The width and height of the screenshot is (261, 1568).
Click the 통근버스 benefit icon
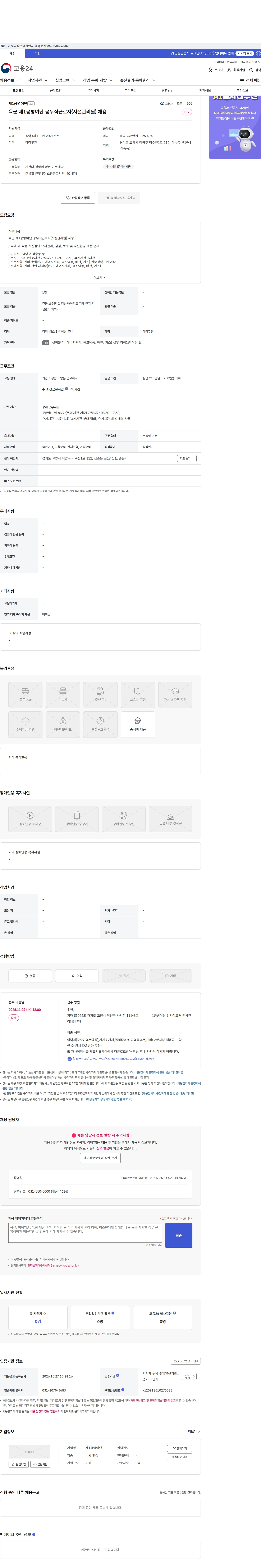26,695
